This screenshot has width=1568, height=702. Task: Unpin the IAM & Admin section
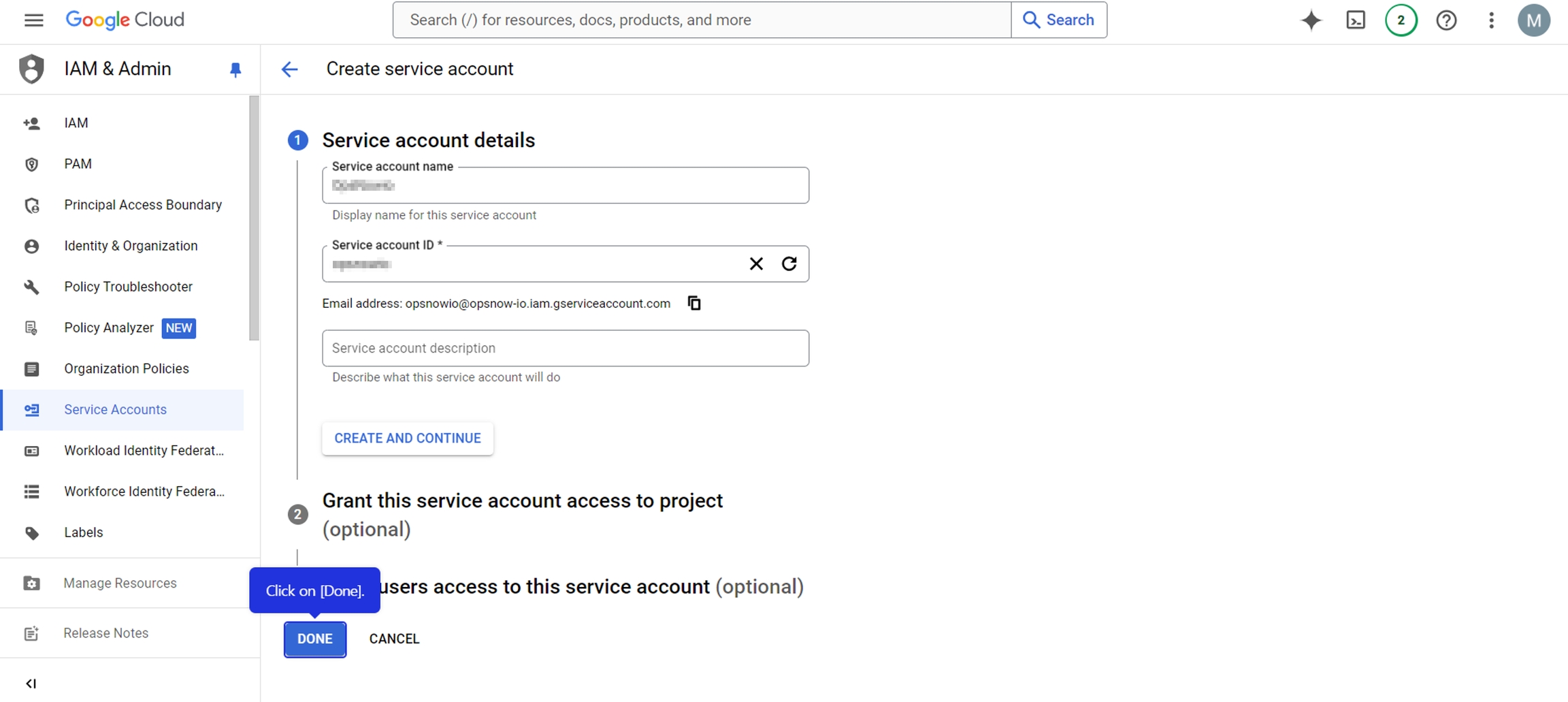click(235, 69)
